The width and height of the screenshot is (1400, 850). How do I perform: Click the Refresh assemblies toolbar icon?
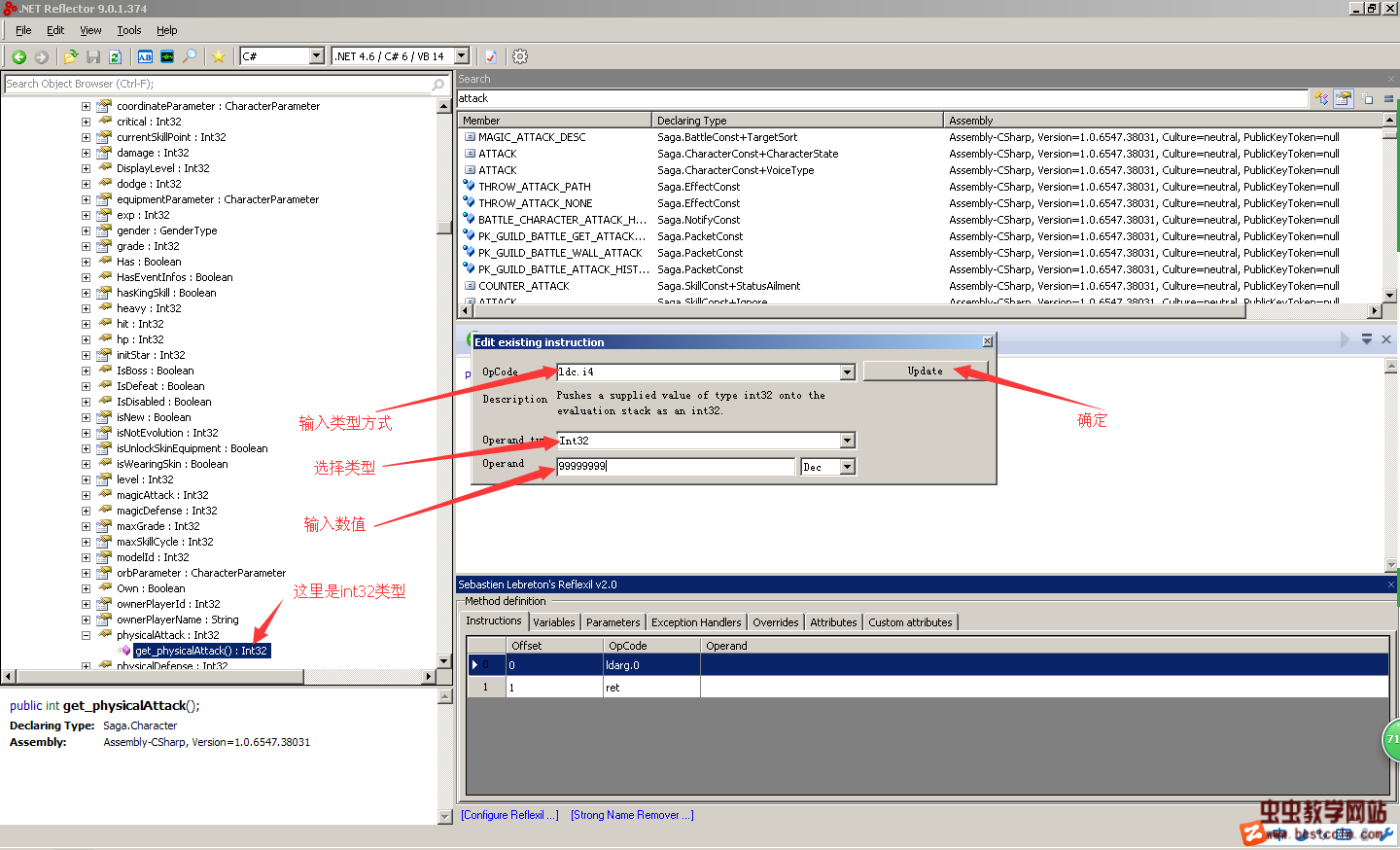pyautogui.click(x=115, y=56)
